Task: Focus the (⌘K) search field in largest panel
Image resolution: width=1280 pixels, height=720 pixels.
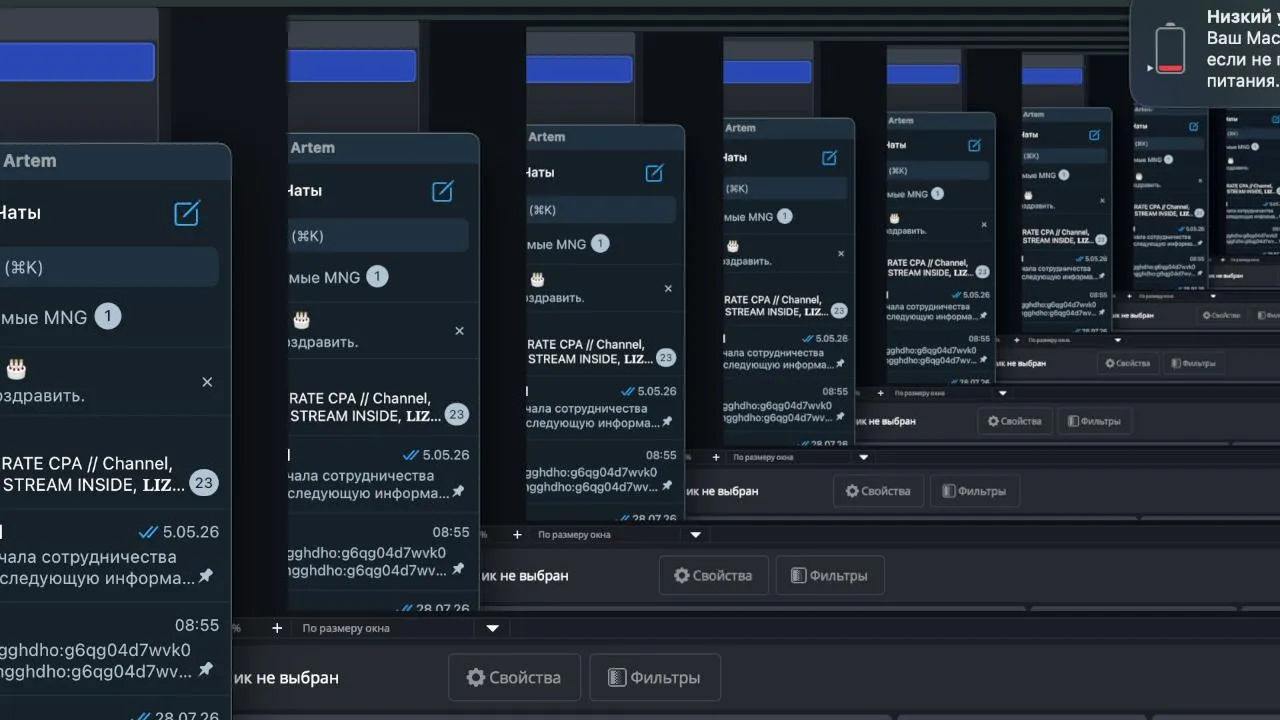Action: click(x=108, y=267)
